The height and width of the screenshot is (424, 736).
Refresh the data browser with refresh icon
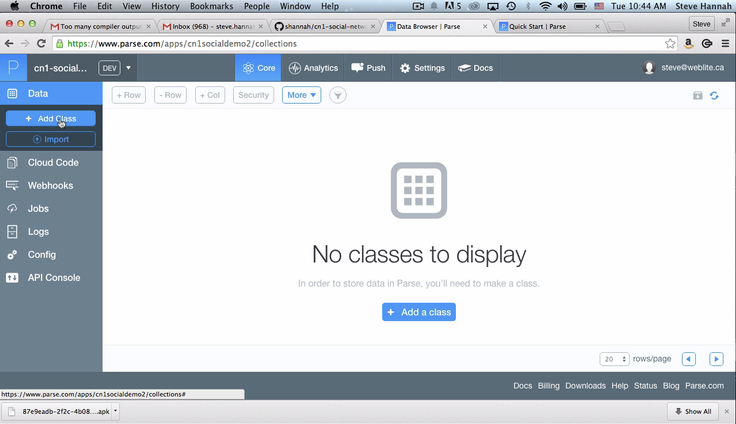click(x=714, y=96)
